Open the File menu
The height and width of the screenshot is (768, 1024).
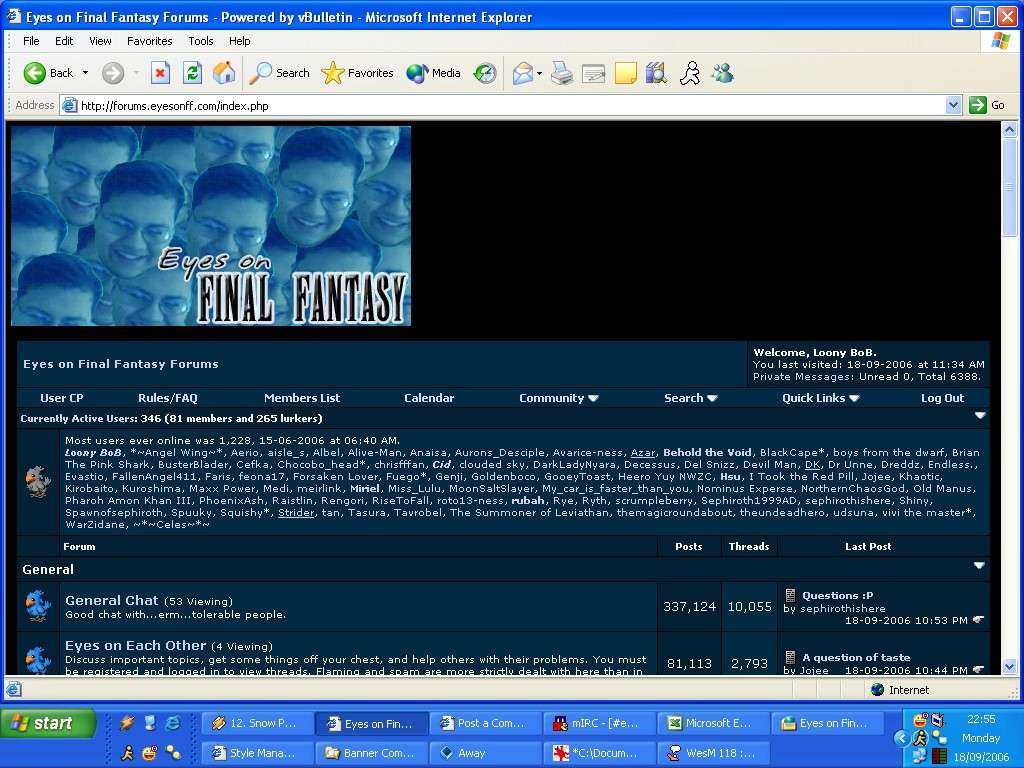click(31, 40)
